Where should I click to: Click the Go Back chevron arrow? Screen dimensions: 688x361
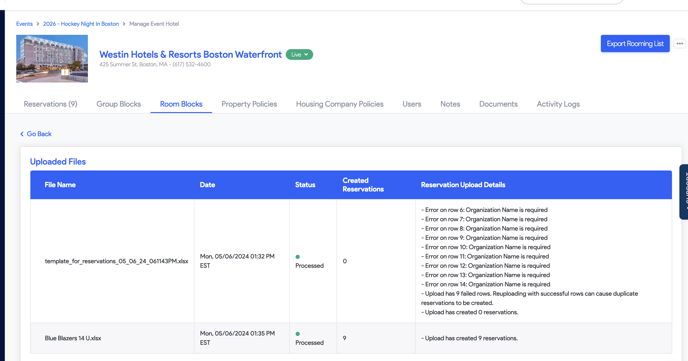click(22, 134)
